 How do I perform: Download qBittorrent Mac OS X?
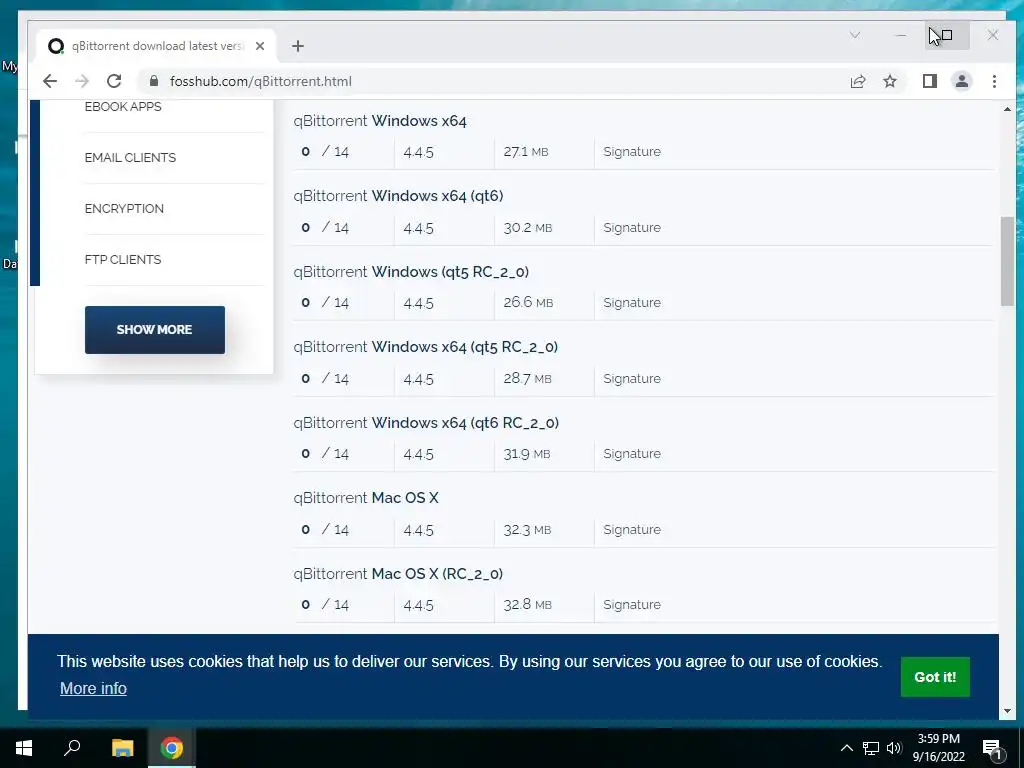tap(366, 498)
